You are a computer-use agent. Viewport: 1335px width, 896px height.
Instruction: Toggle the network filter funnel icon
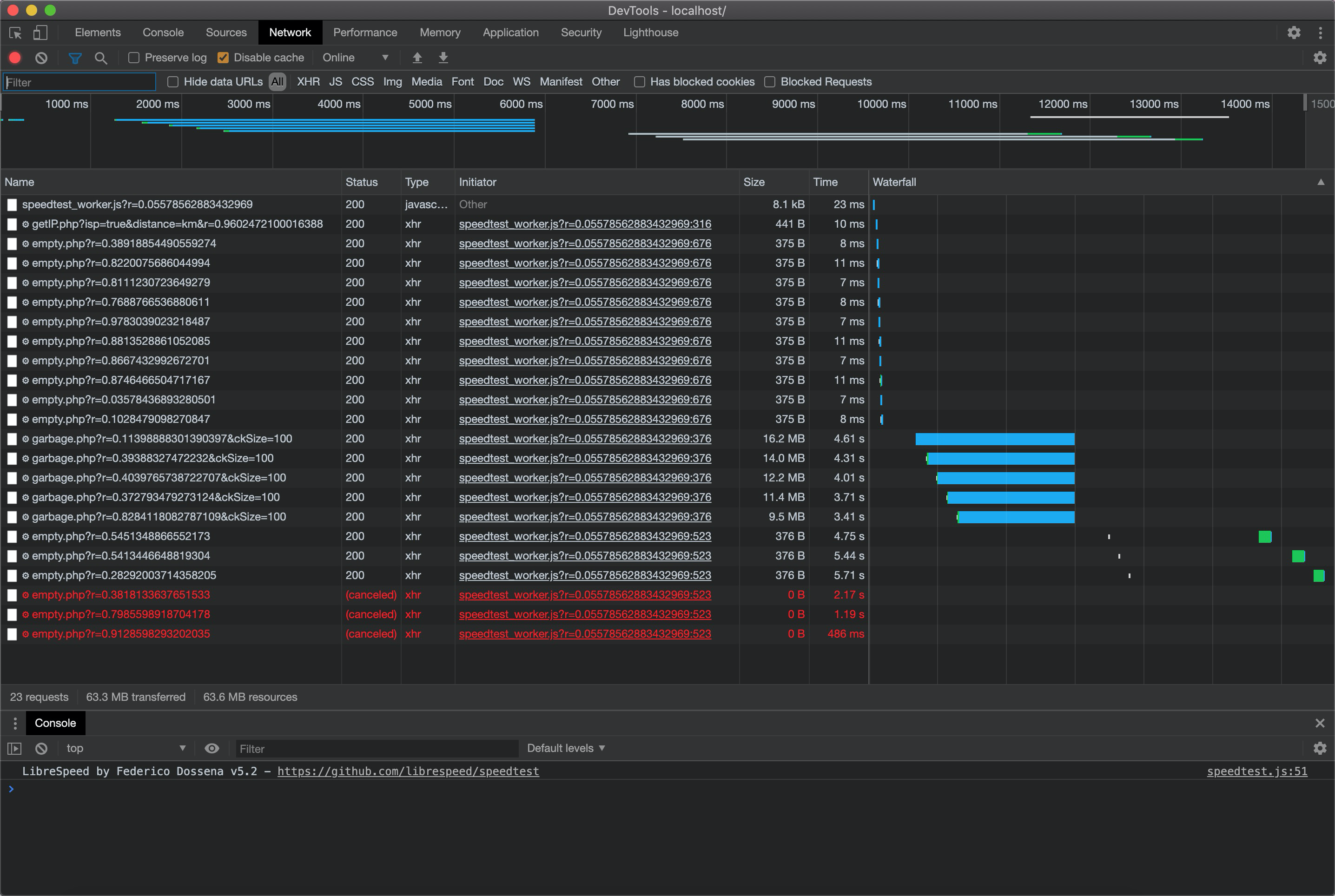(x=75, y=58)
